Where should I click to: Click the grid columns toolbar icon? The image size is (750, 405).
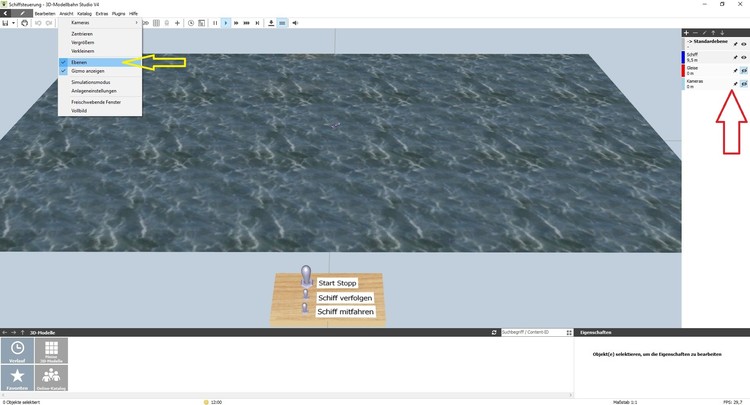156,23
